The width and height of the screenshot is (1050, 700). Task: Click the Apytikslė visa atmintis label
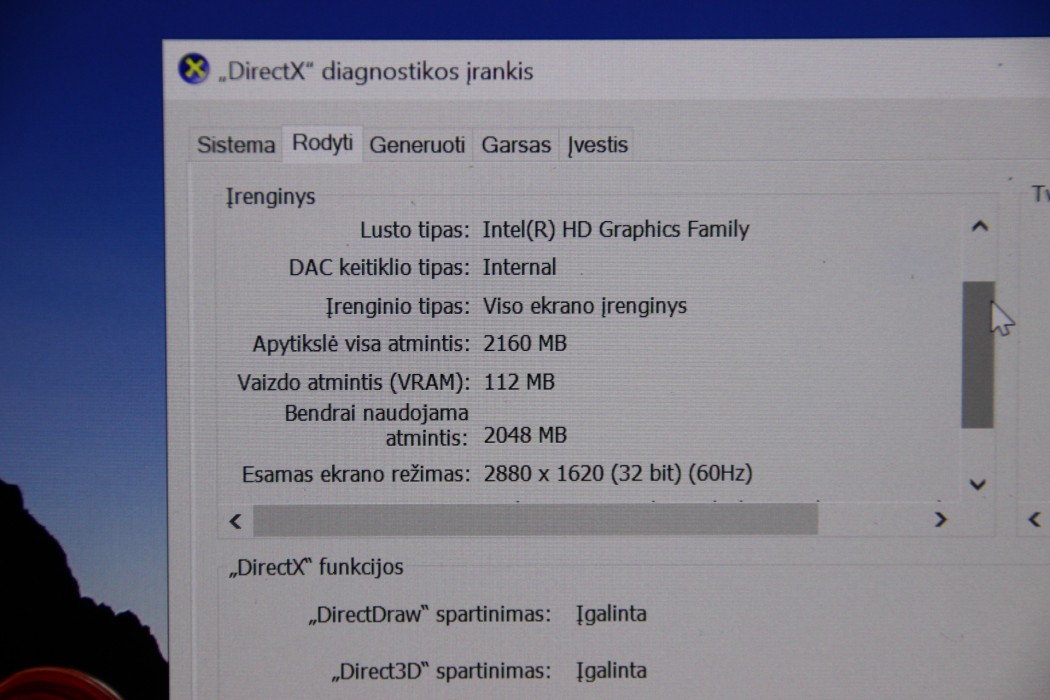coord(361,344)
